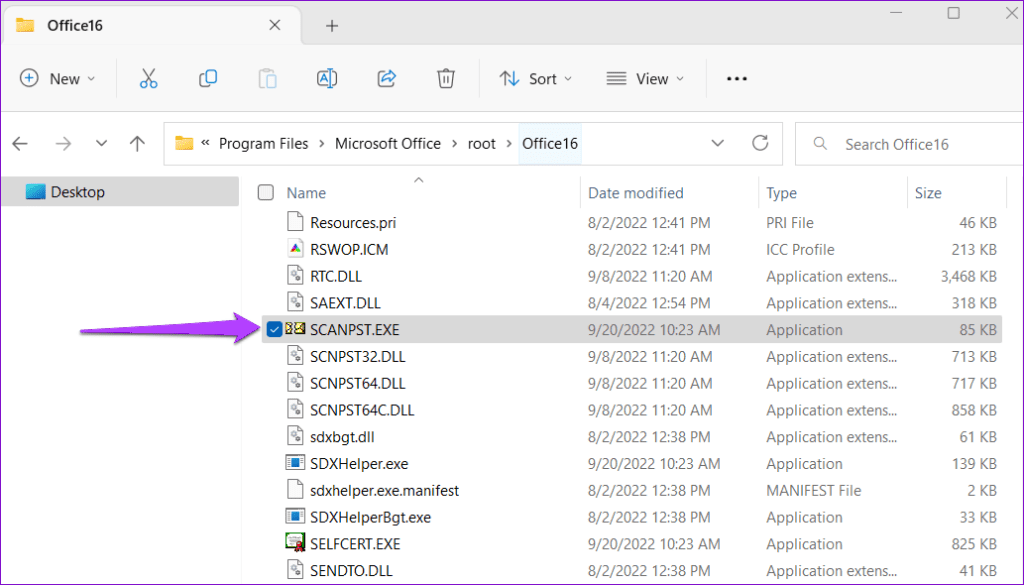
Task: Uncheck the SCANPST.EXE checkbox
Action: click(x=273, y=329)
